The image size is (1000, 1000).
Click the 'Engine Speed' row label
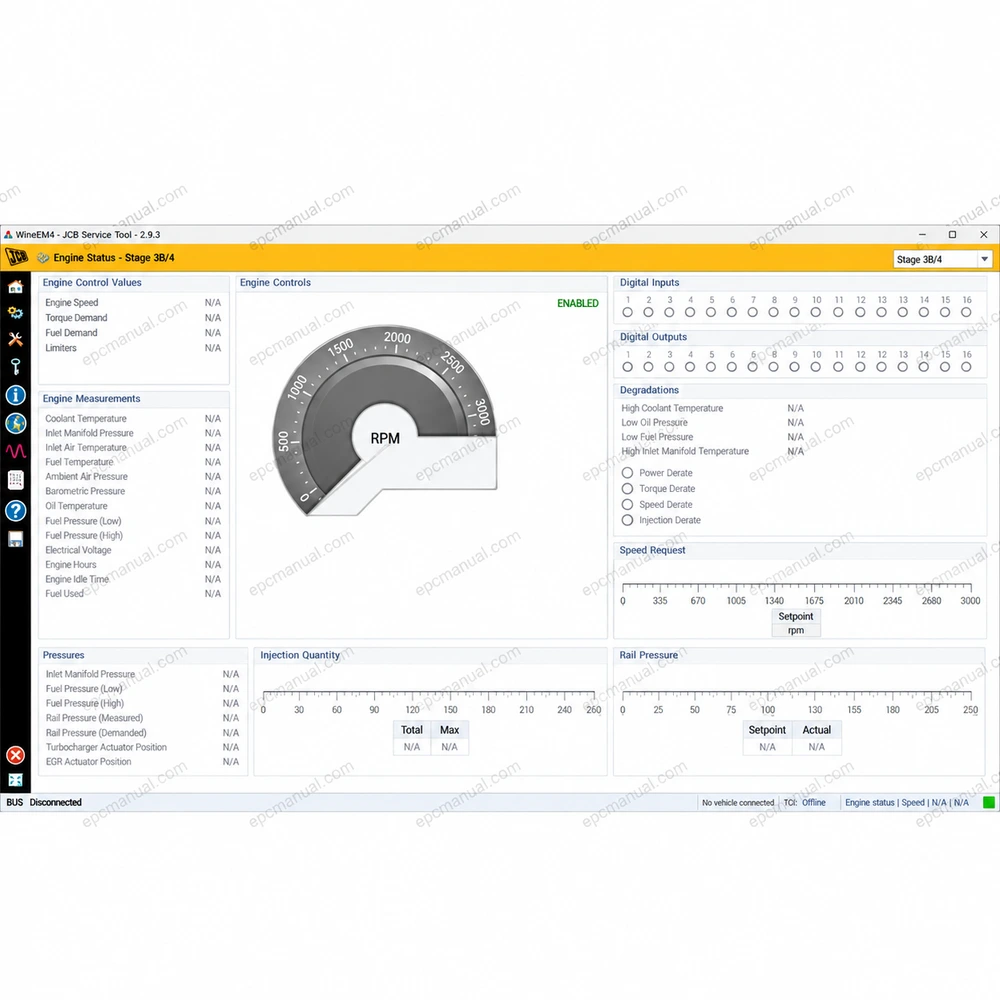(71, 302)
